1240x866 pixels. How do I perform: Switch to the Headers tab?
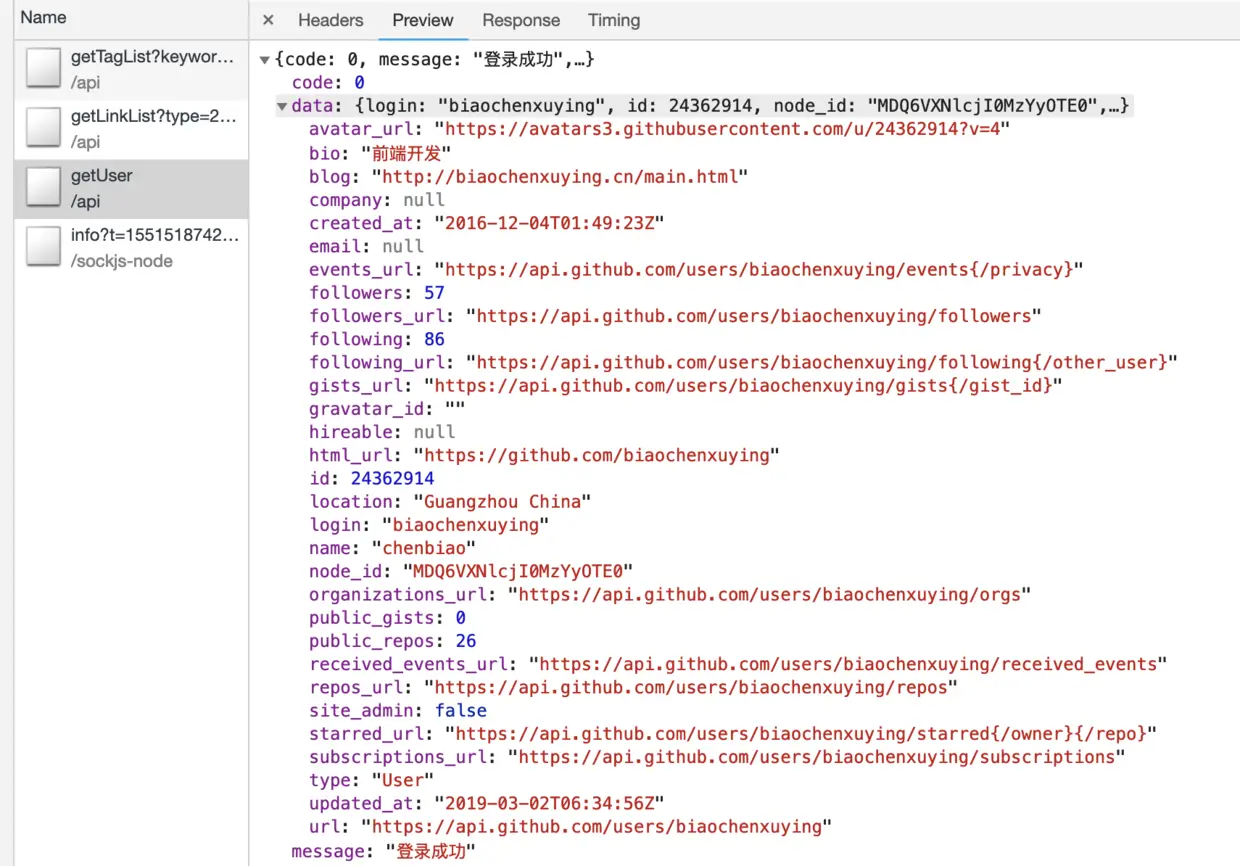330,20
